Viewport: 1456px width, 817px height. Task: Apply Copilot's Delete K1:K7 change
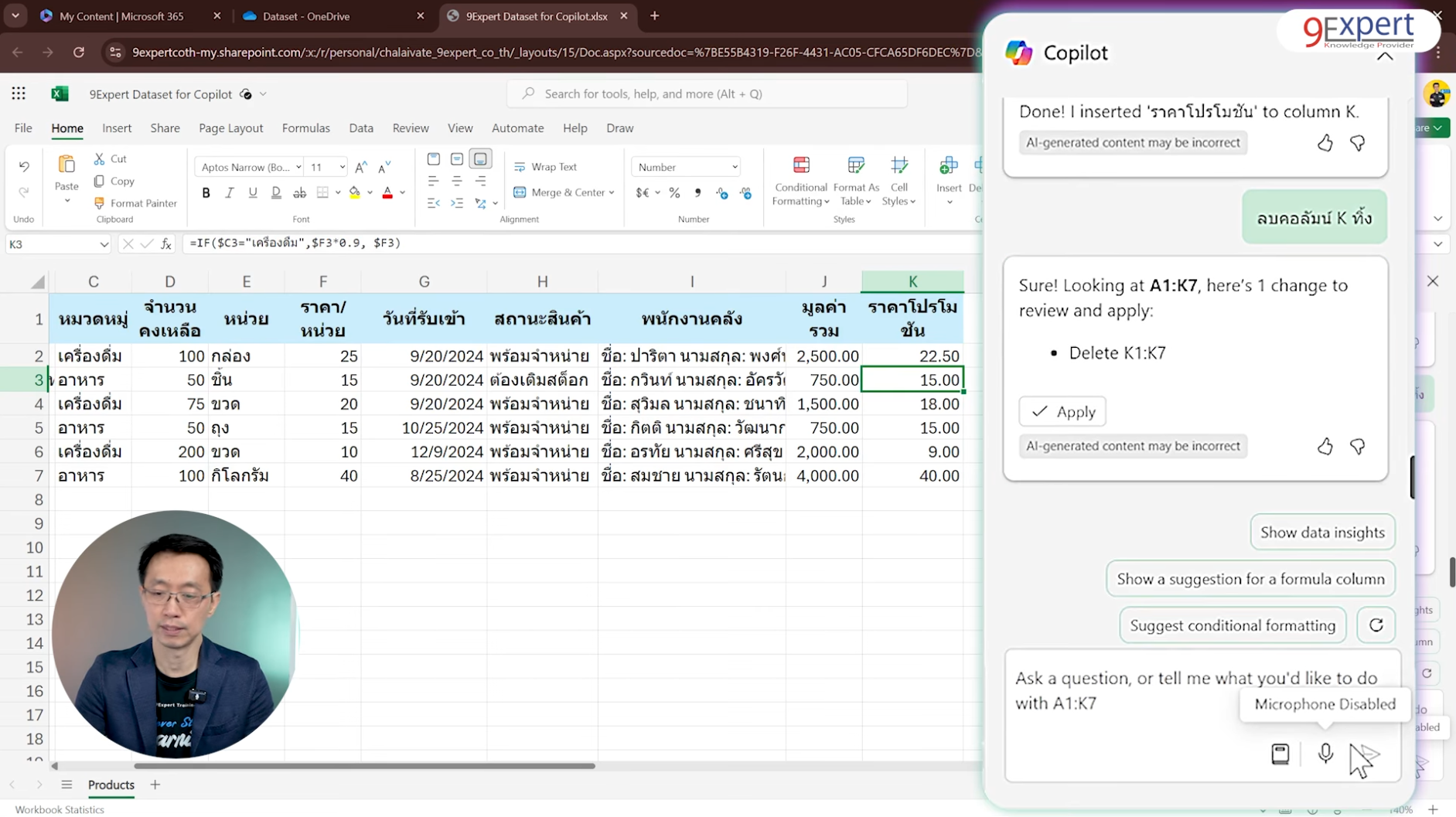pos(1062,411)
